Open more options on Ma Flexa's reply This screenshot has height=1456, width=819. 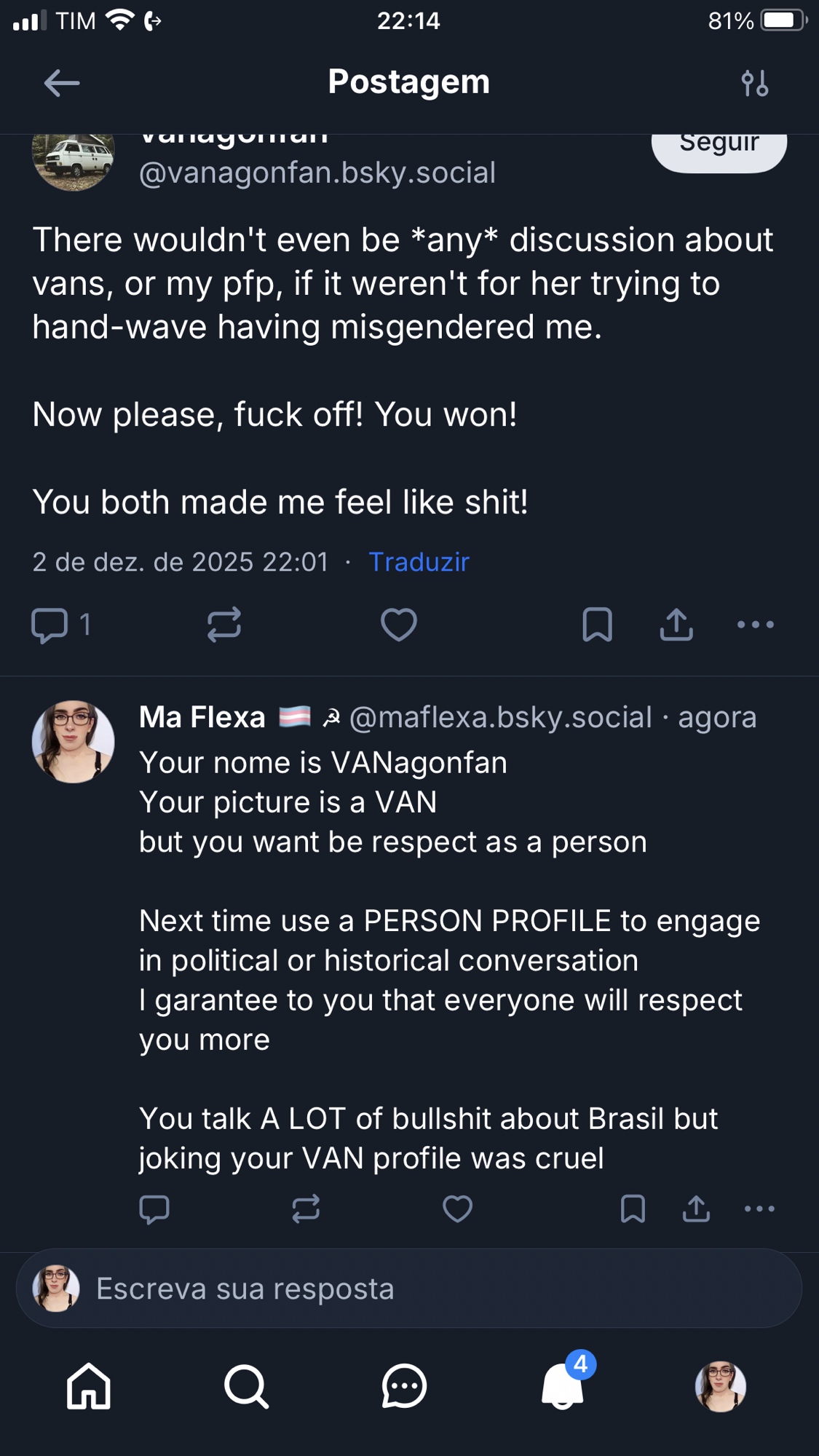coord(759,1209)
